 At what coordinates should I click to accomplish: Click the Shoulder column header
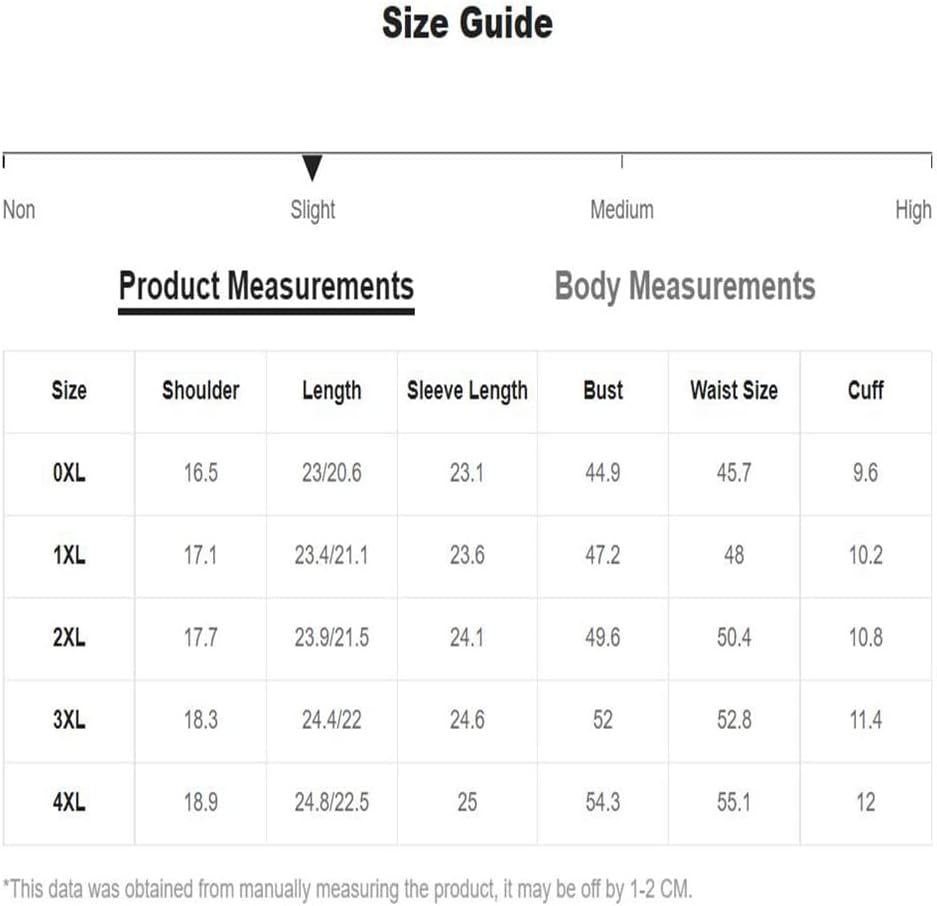201,390
